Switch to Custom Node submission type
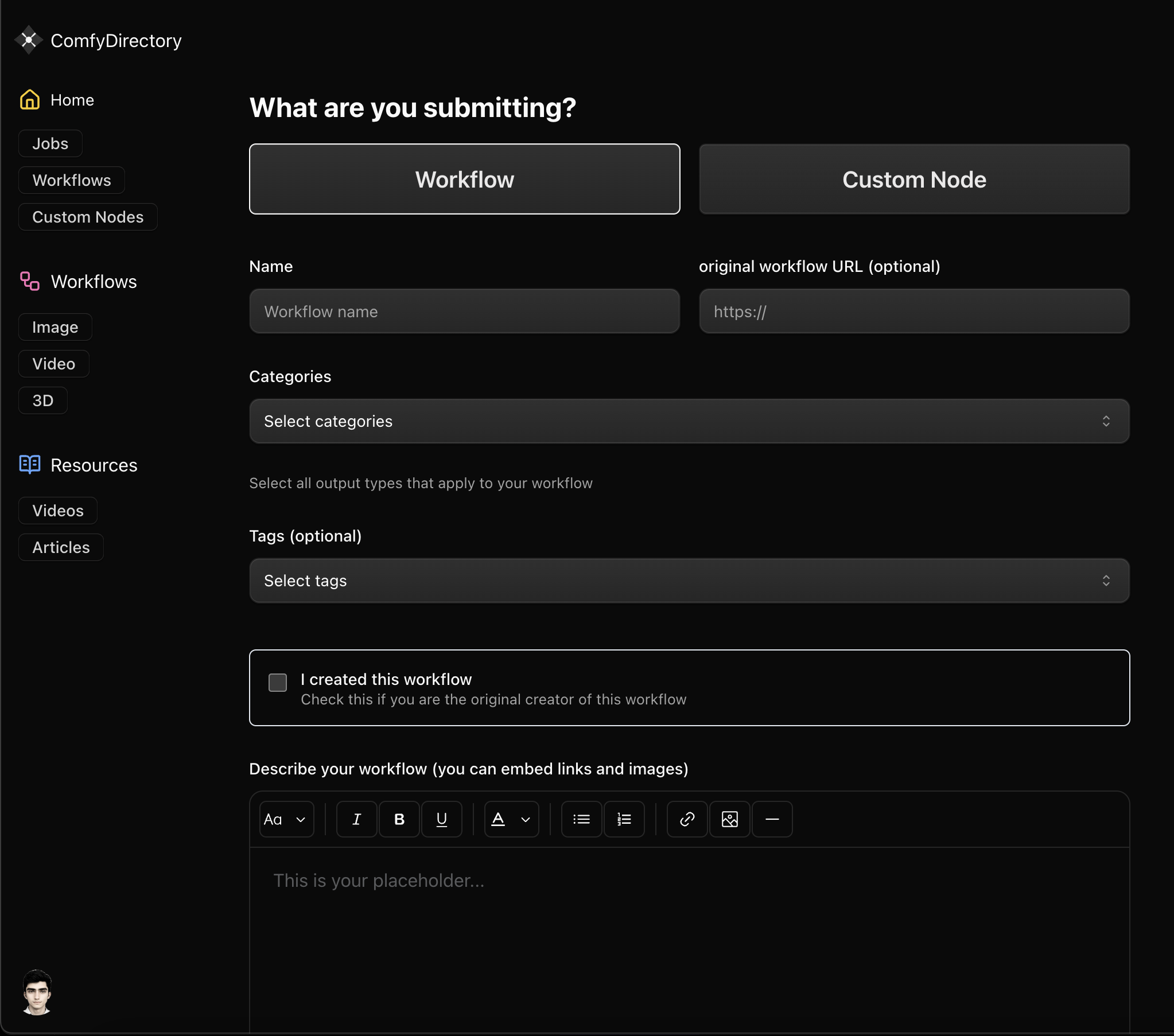 (x=914, y=179)
